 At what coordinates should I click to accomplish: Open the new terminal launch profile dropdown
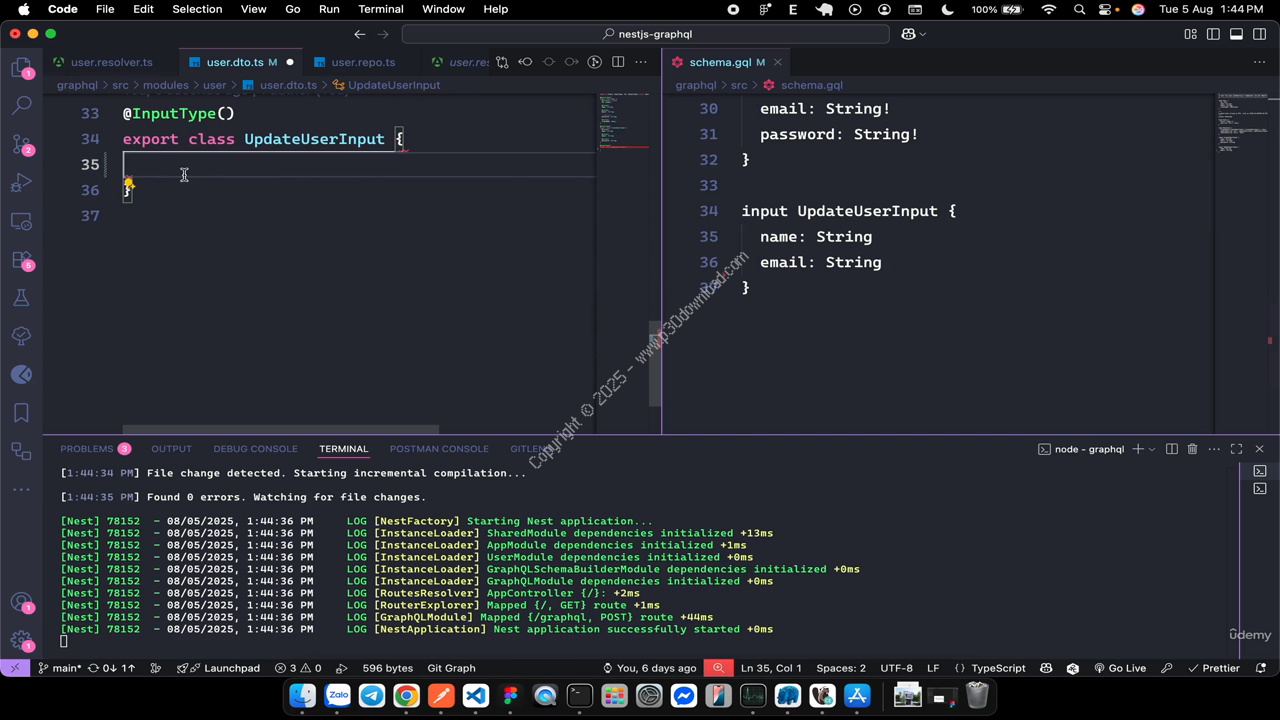click(1152, 449)
